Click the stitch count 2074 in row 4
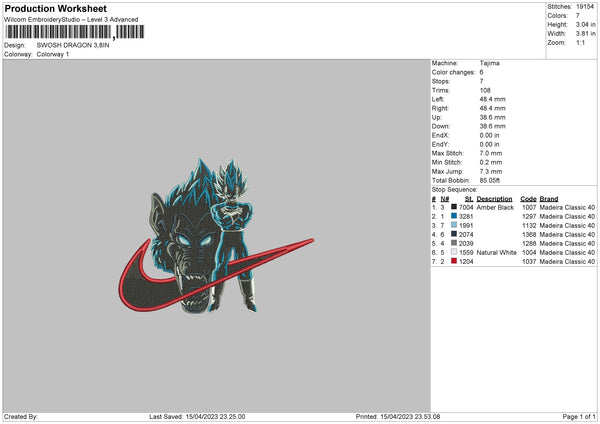600x424 pixels. tap(466, 235)
